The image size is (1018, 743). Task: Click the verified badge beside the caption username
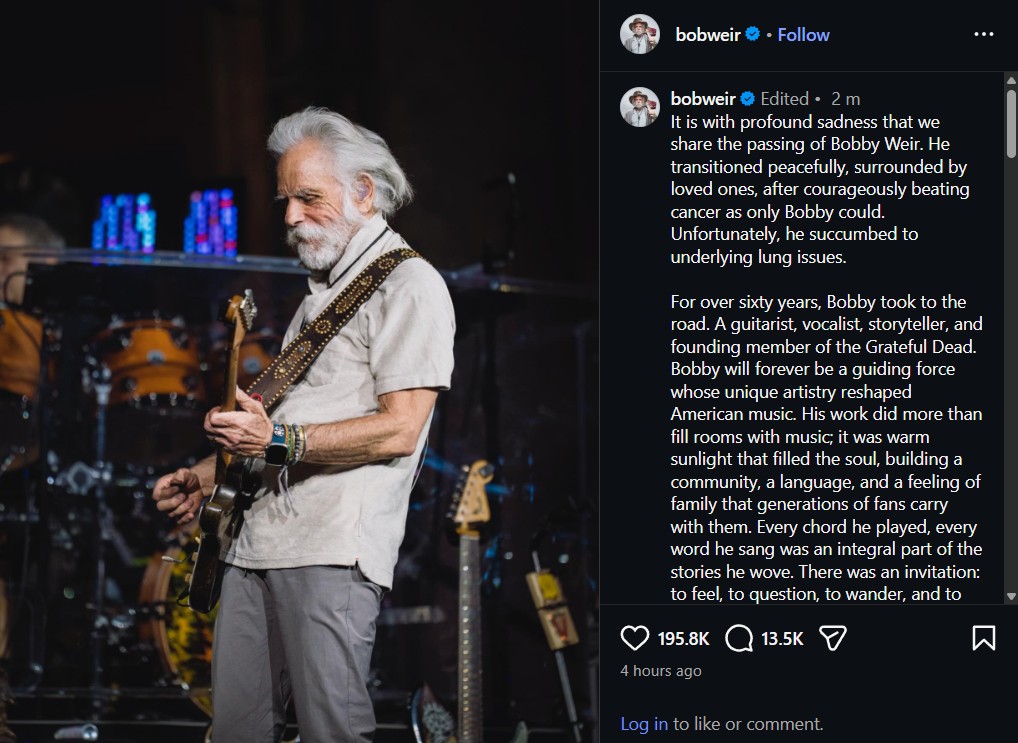tap(747, 98)
